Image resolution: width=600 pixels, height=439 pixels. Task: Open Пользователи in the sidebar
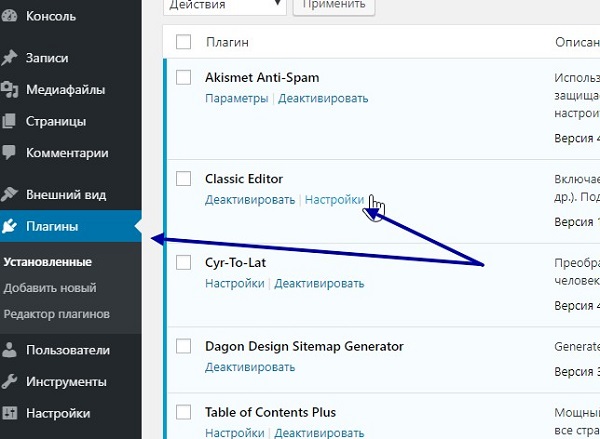point(68,350)
